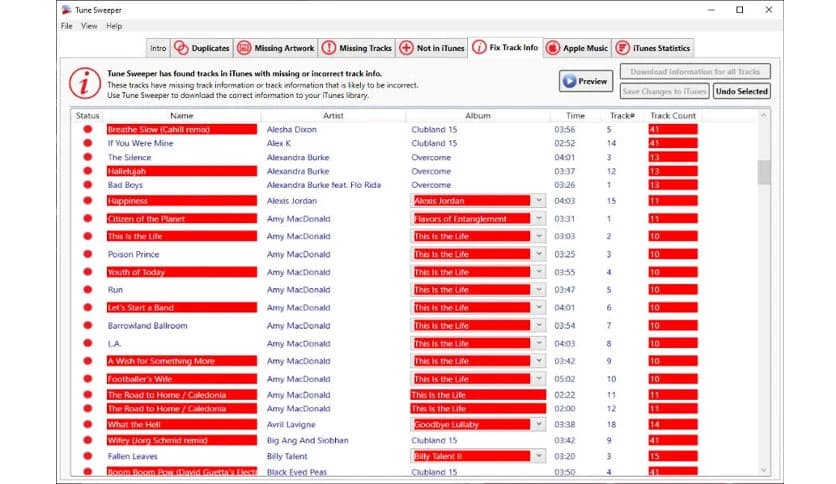836x484 pixels.
Task: Click artist Alexandra Burke feat. Flo Rida
Action: (324, 185)
